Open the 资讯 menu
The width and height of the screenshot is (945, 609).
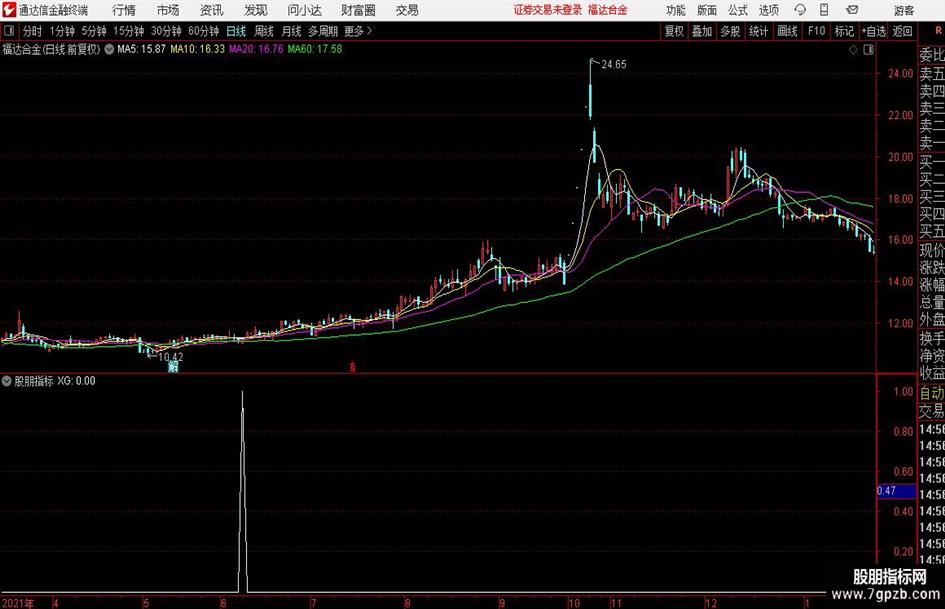point(212,10)
